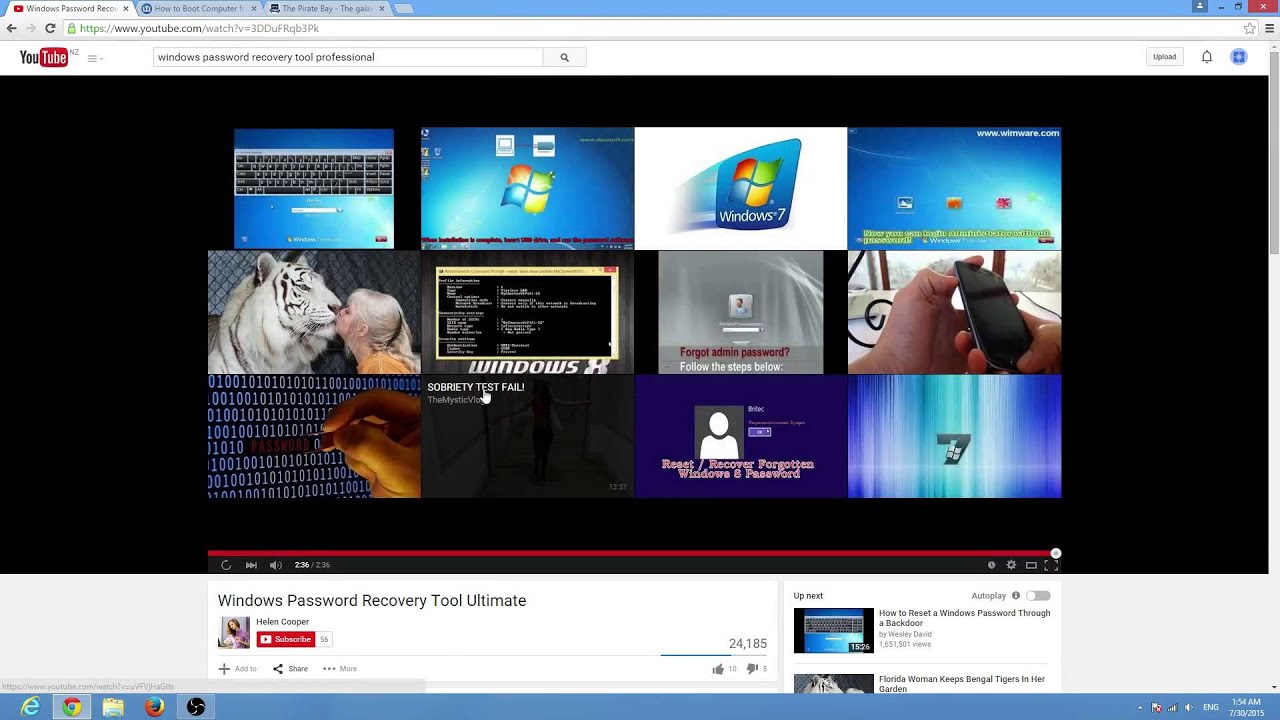1280x720 pixels.
Task: Toggle theater mode in the player
Action: click(x=1031, y=565)
